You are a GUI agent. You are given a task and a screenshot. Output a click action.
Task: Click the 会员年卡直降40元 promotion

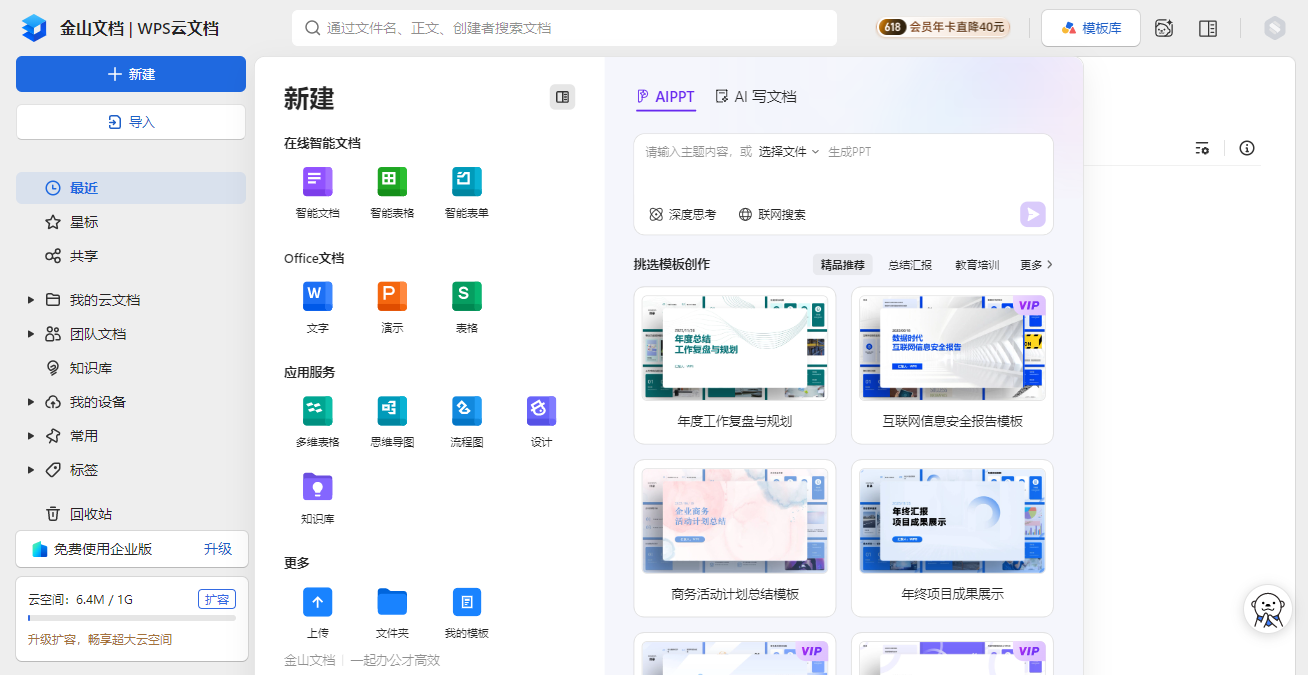(944, 28)
